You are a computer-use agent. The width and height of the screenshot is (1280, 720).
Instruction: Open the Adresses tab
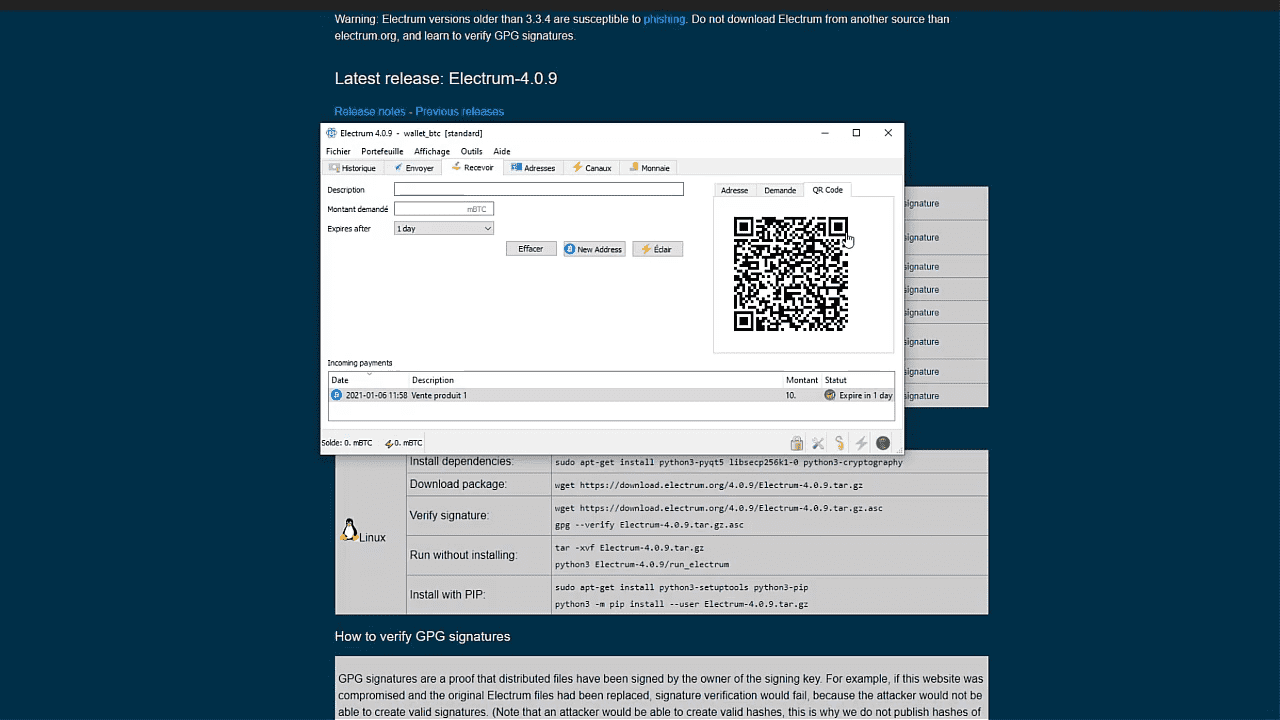(x=533, y=168)
